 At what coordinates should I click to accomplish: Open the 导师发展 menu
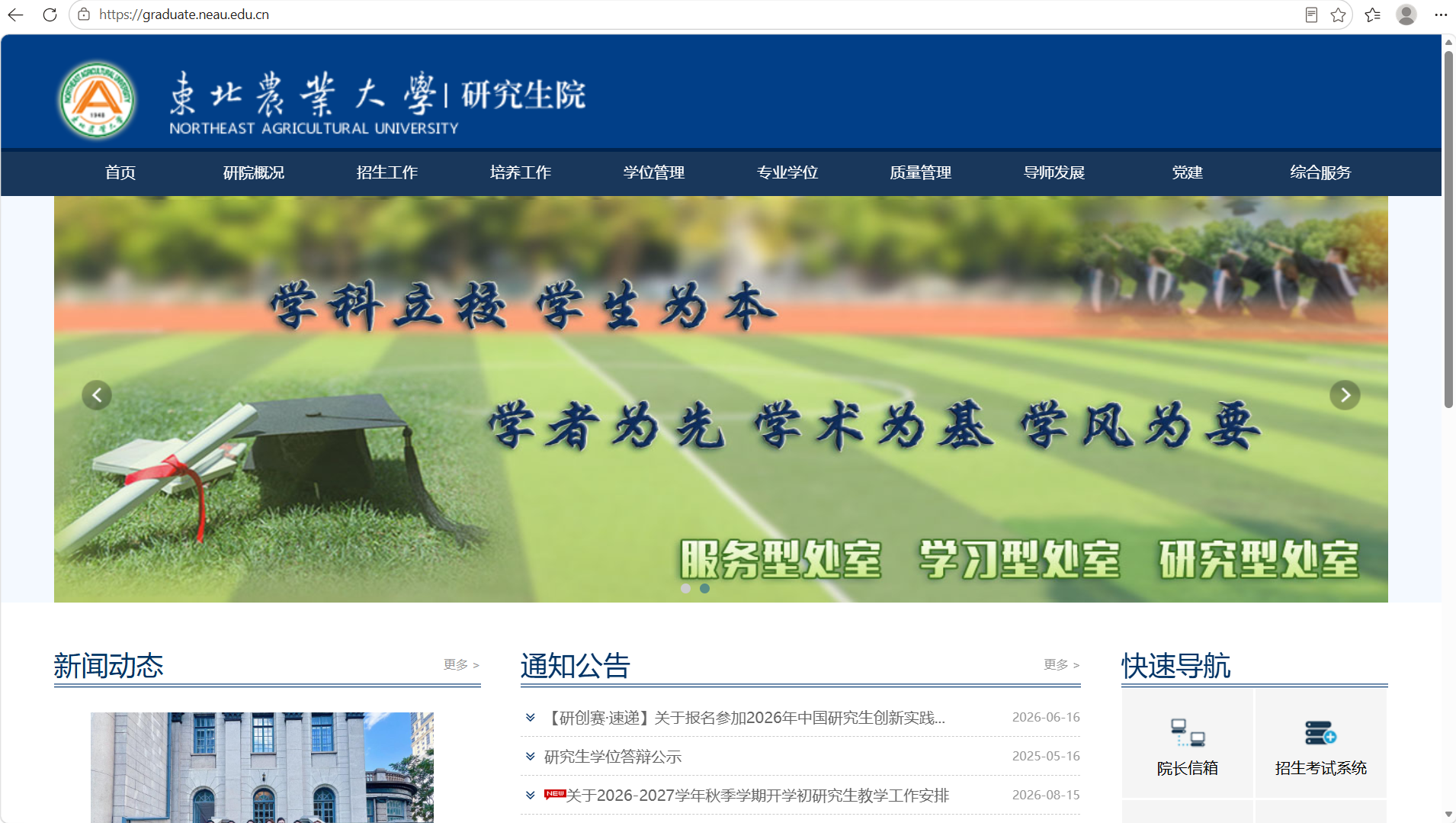[1054, 172]
